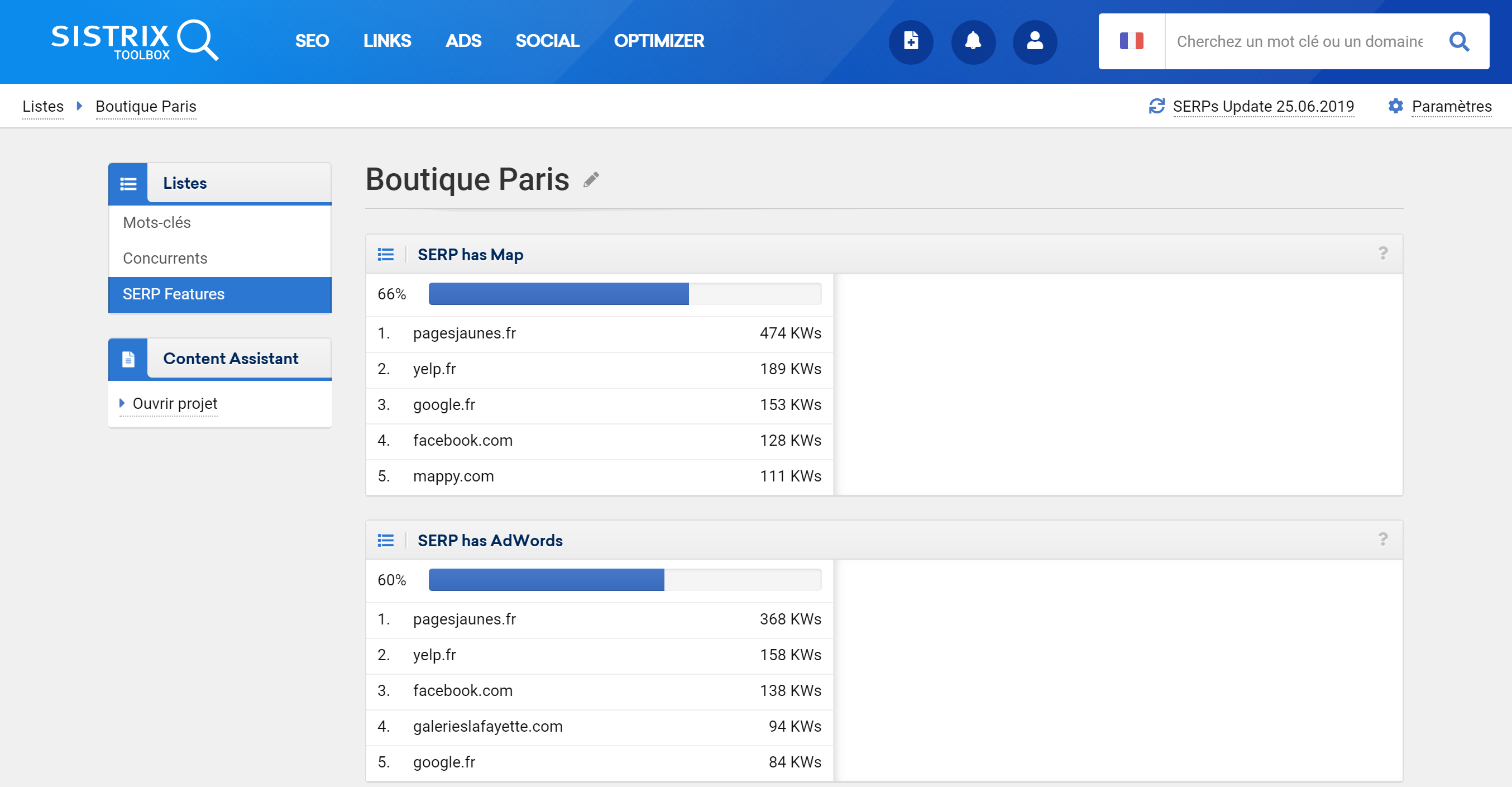Click the SERP has AdWords heading
This screenshot has width=1512, height=787.
(x=490, y=540)
